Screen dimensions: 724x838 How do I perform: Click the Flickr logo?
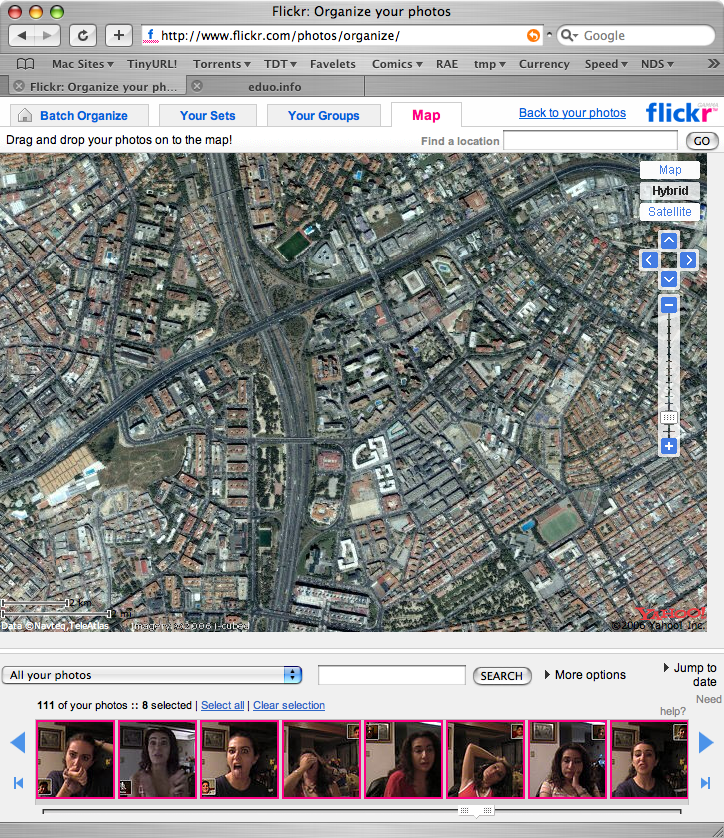point(682,113)
